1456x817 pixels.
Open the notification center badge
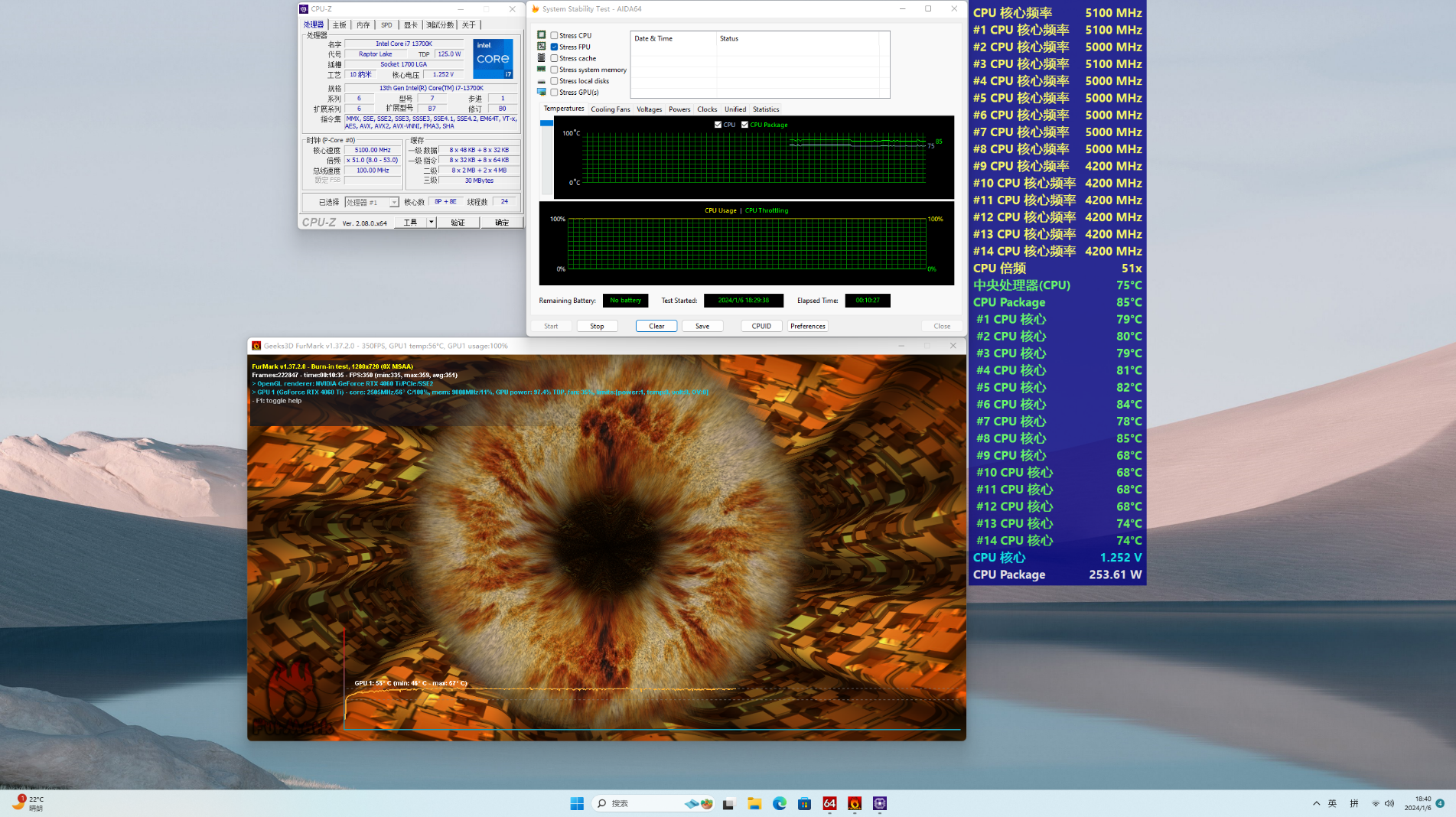tap(1440, 803)
